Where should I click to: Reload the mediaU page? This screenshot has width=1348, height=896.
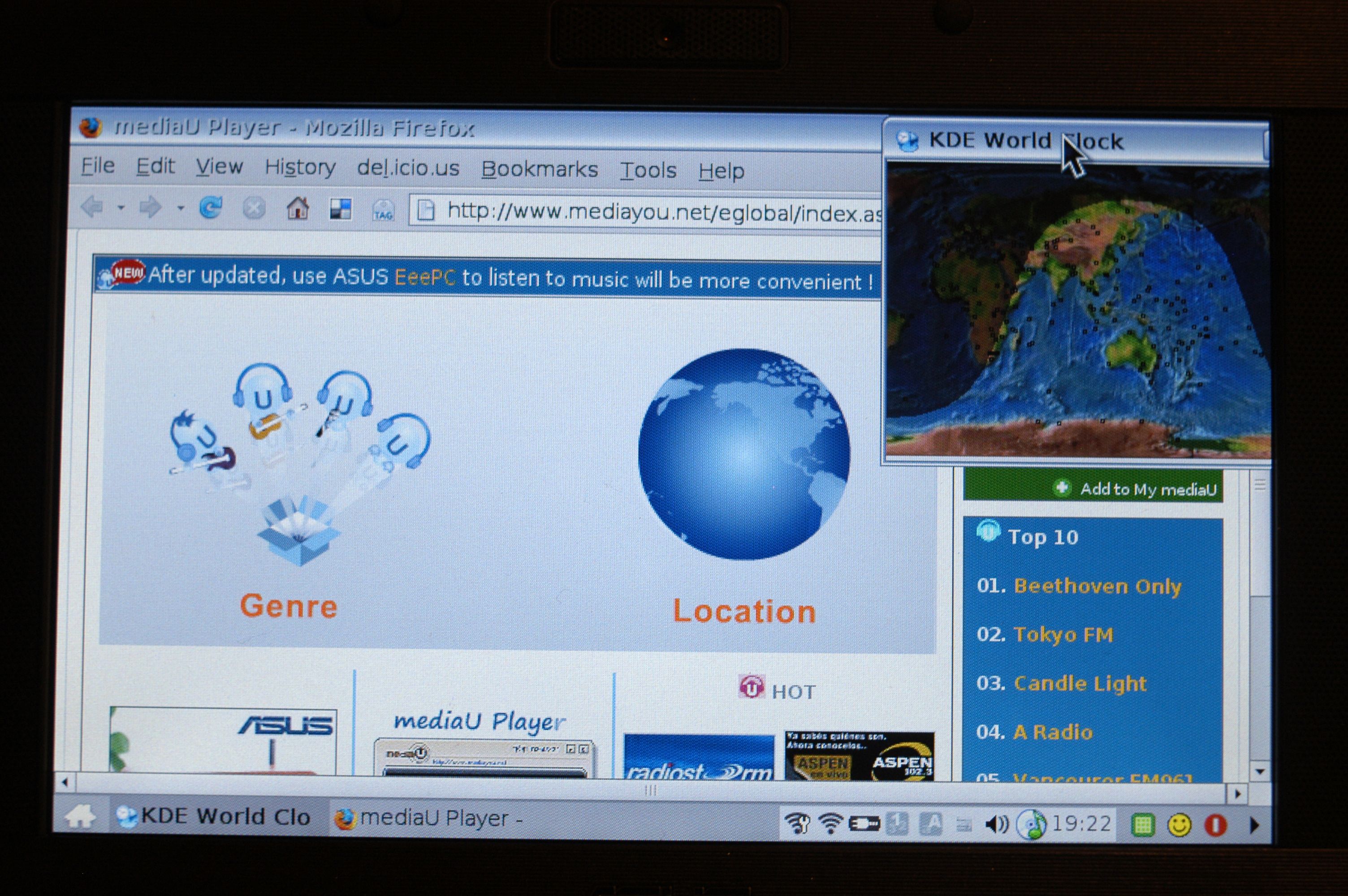pyautogui.click(x=211, y=207)
